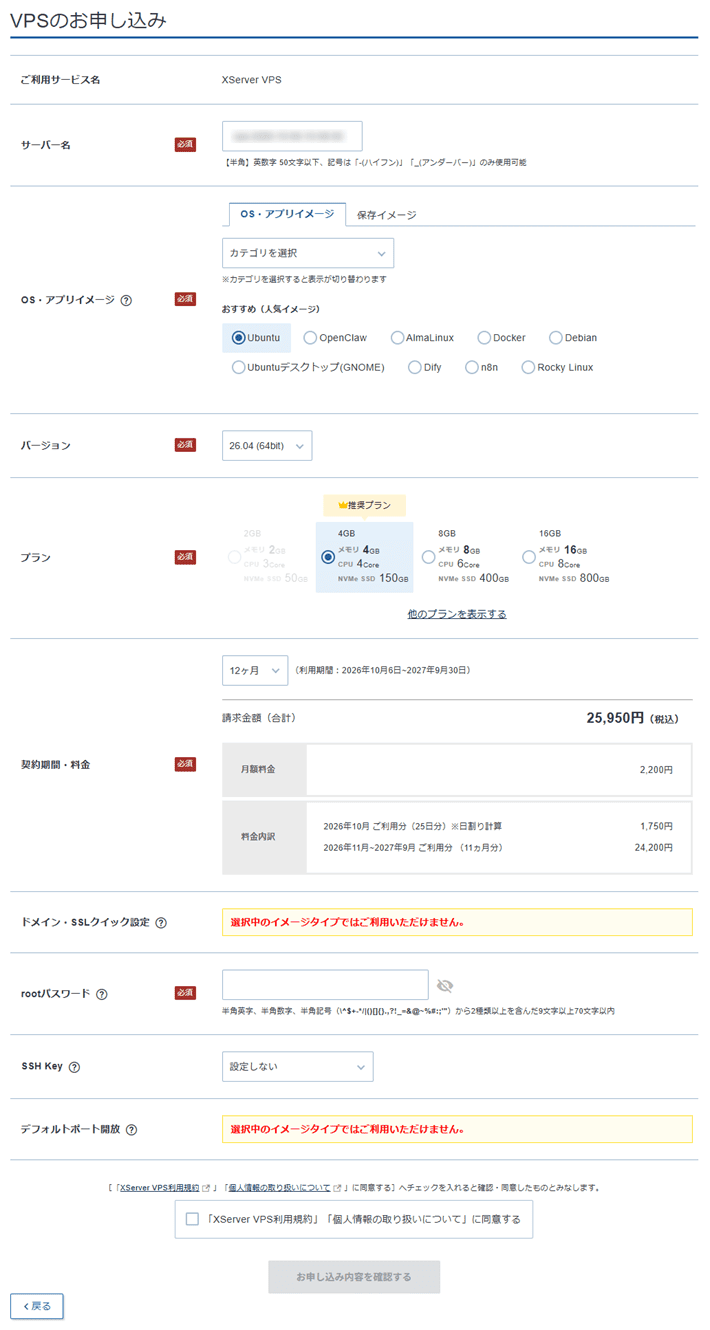Click the 24,200円 charge value
This screenshot has height=1330, width=710.
[654, 848]
